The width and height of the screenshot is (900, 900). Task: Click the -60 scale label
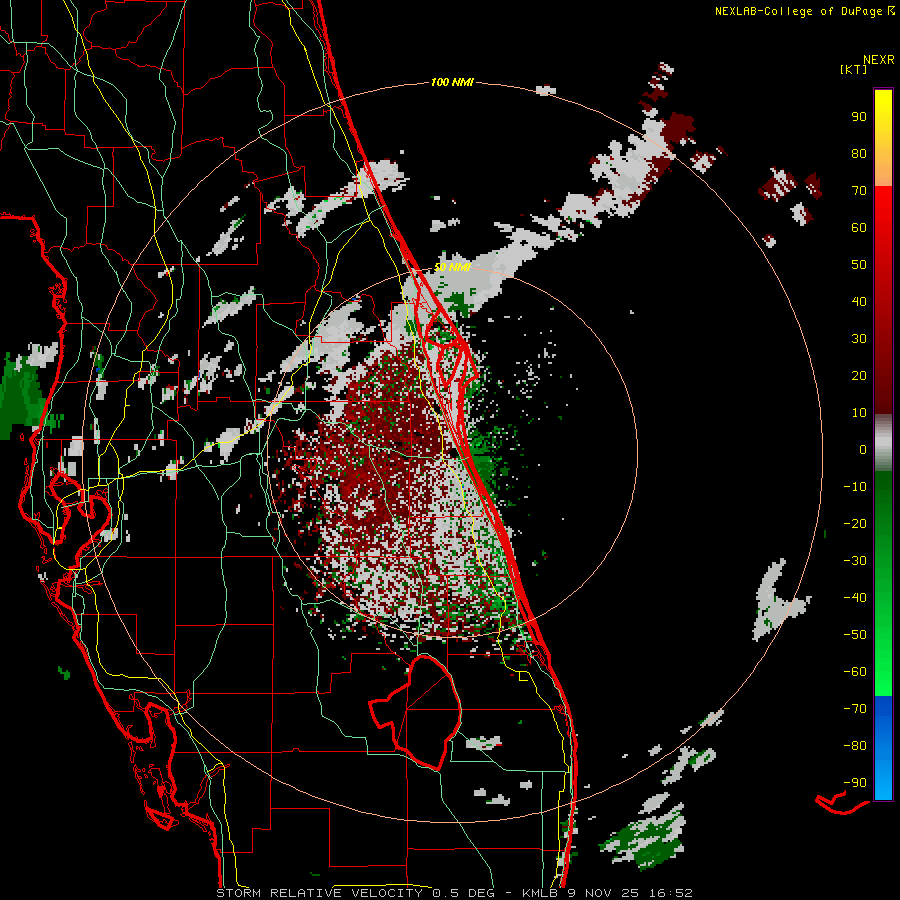(x=855, y=672)
